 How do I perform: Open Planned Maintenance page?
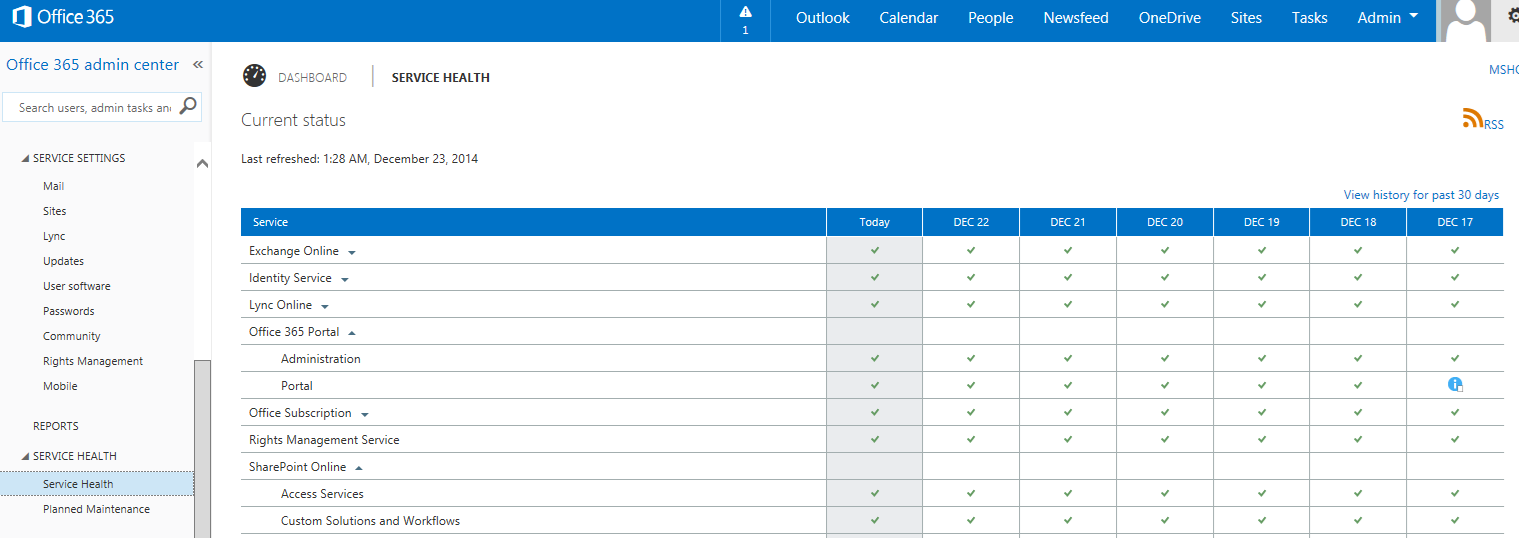point(96,509)
